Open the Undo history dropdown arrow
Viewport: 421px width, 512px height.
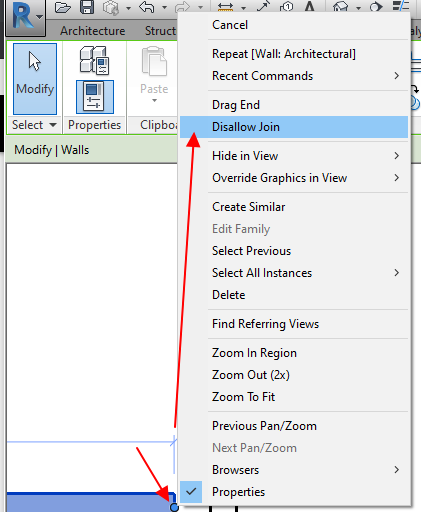tap(164, 7)
